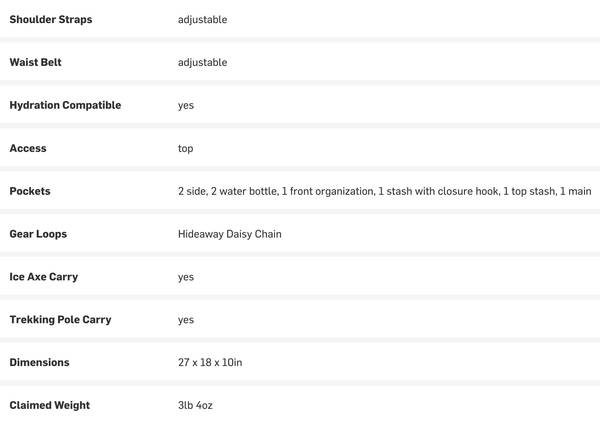This screenshot has width=600, height=423.
Task: Click the Gear Loops label
Action: coord(38,234)
